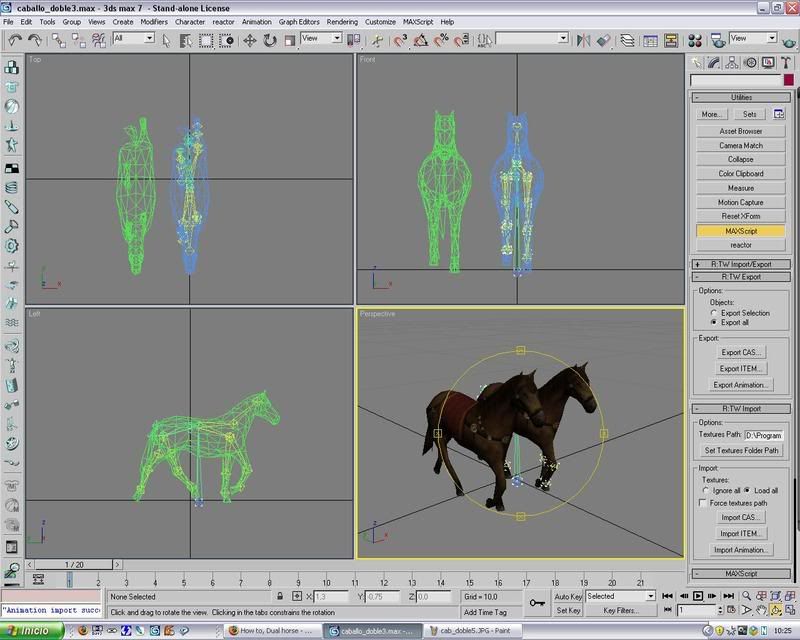Open the Utilities hammer panel tab
The image size is (800, 640).
(786, 63)
